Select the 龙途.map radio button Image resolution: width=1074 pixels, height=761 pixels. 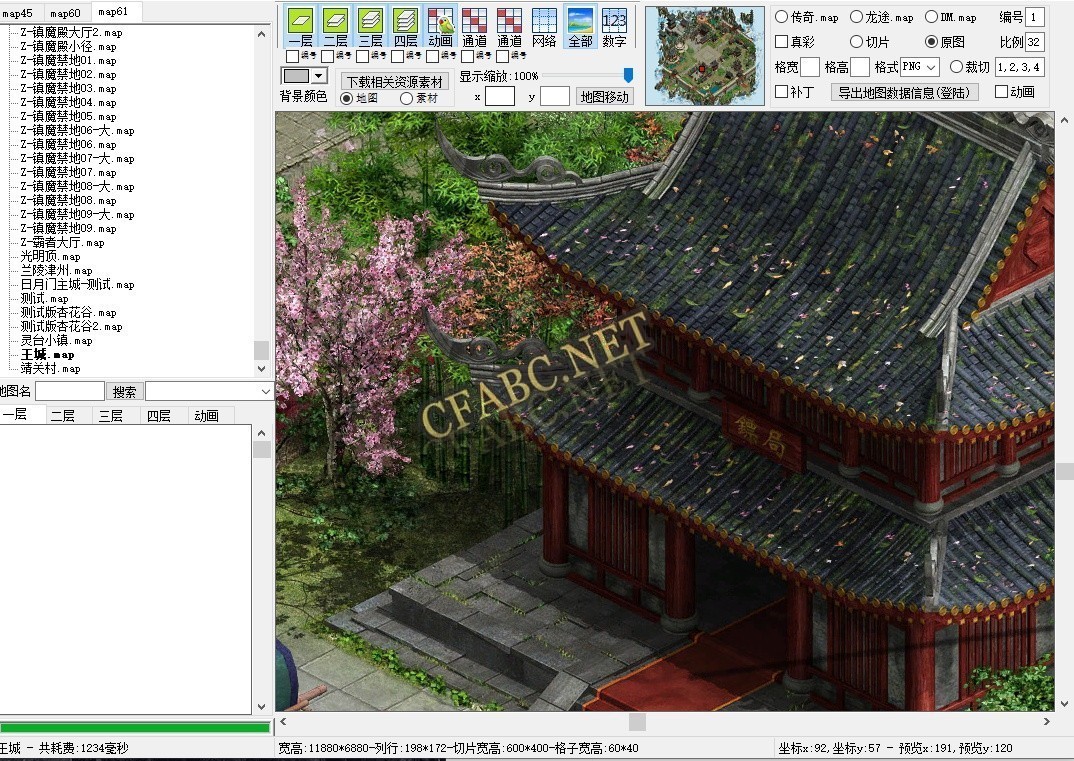tap(856, 16)
